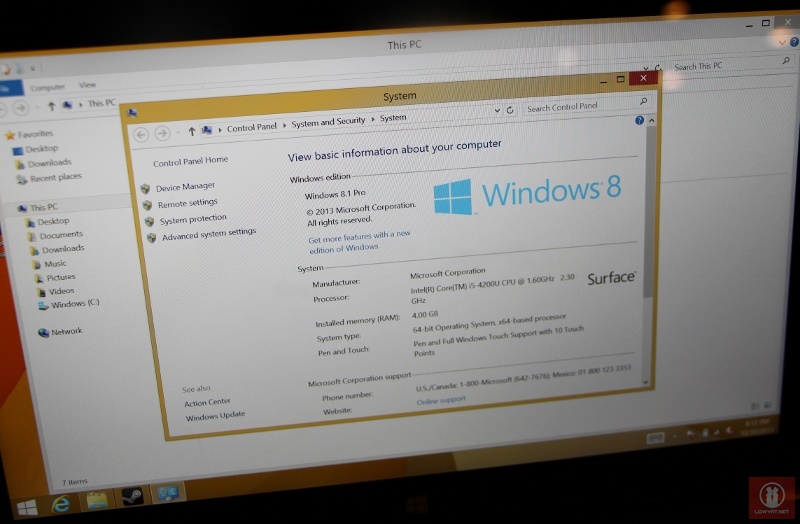800x524 pixels.
Task: Open Device Manager in System window
Action: [185, 187]
